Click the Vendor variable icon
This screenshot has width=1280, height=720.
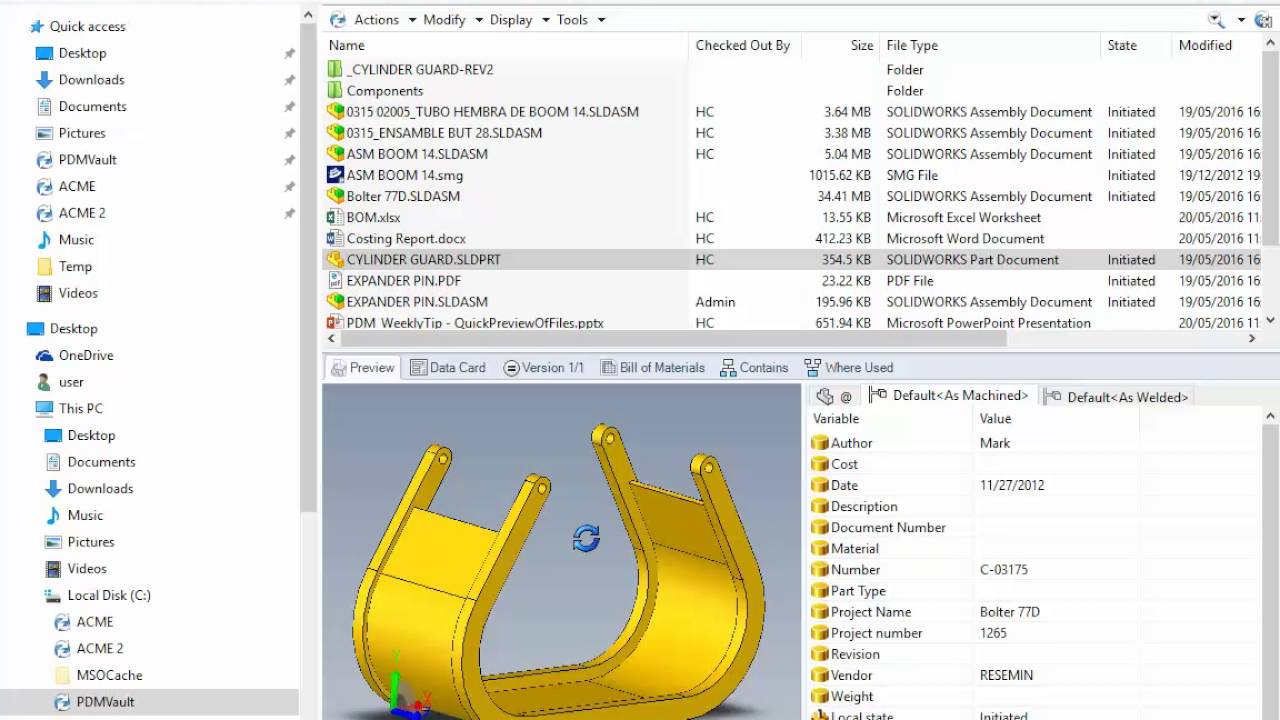click(x=820, y=675)
